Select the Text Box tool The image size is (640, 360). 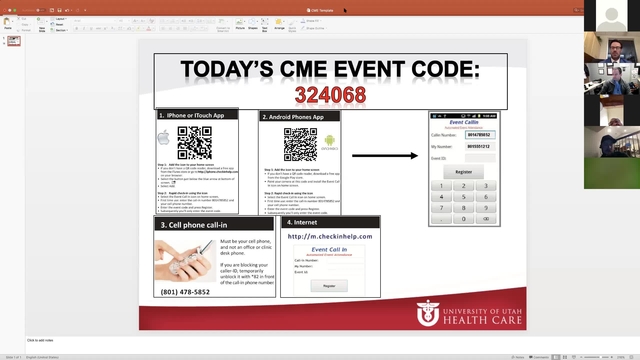click(264, 24)
